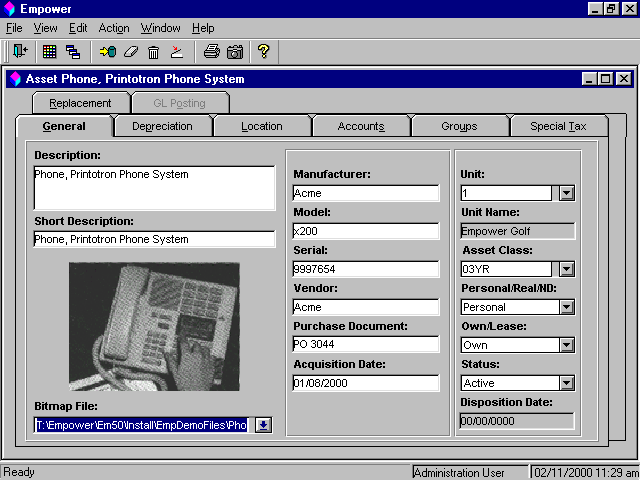Close the Asset Phone window
This screenshot has width=640, height=480.
(x=624, y=79)
